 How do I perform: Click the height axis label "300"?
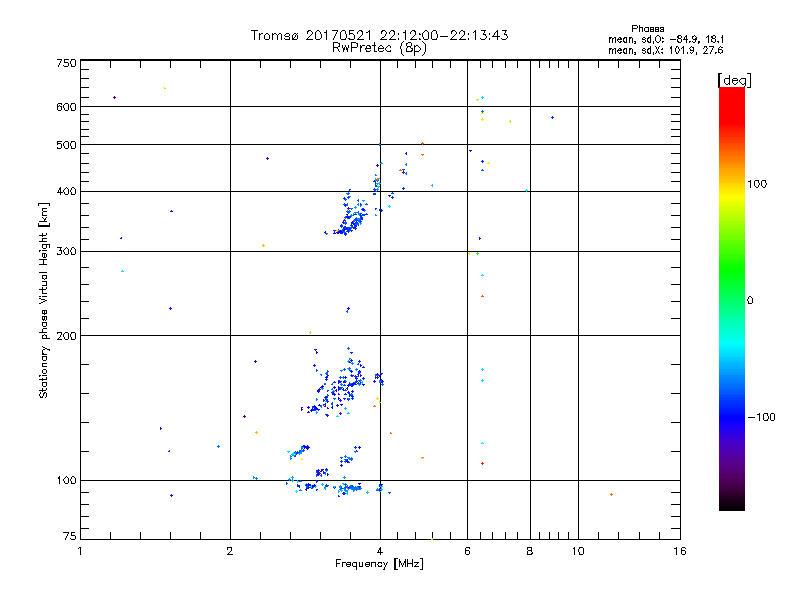(x=66, y=251)
